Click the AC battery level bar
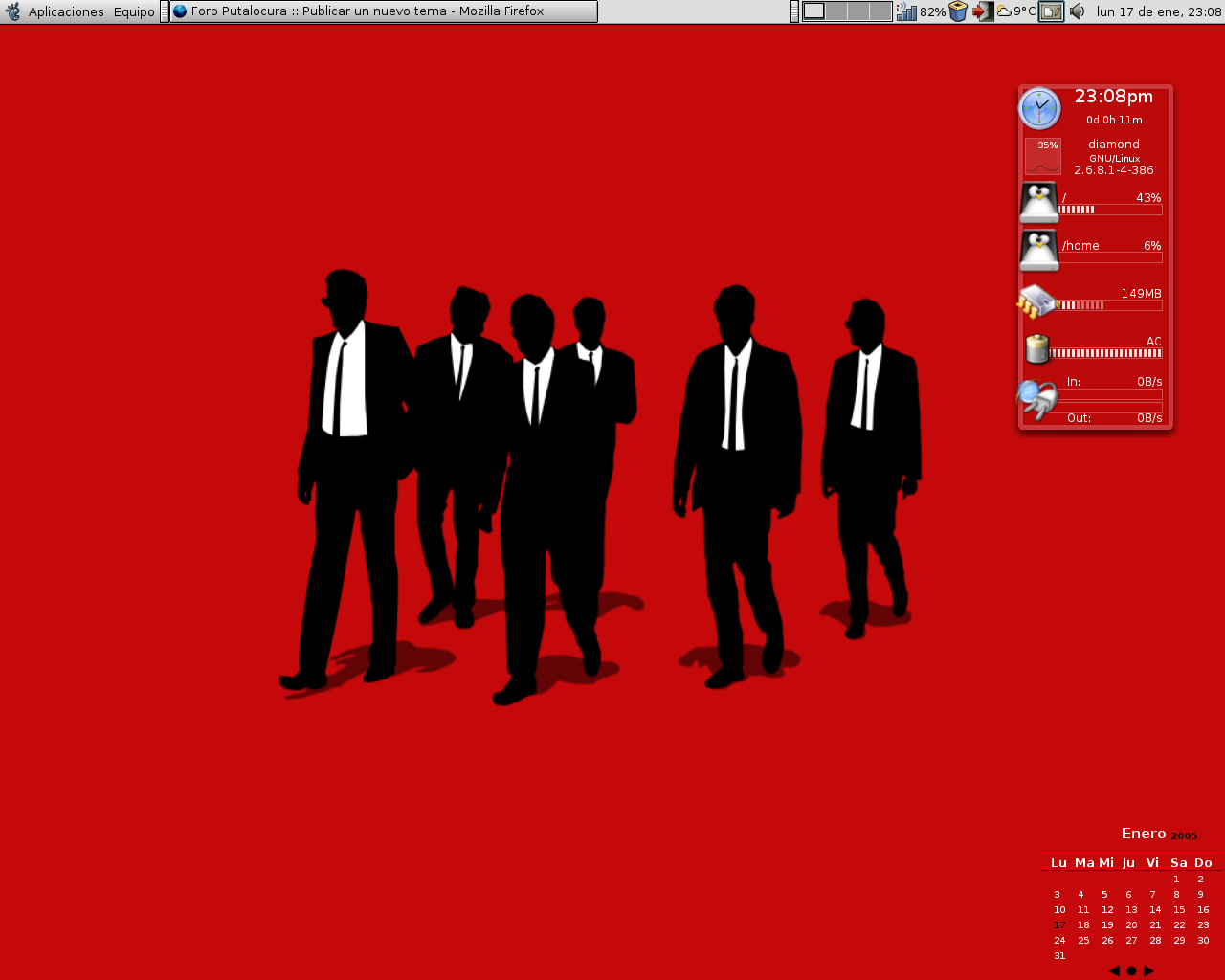This screenshot has height=980, width=1225. tap(1106, 353)
